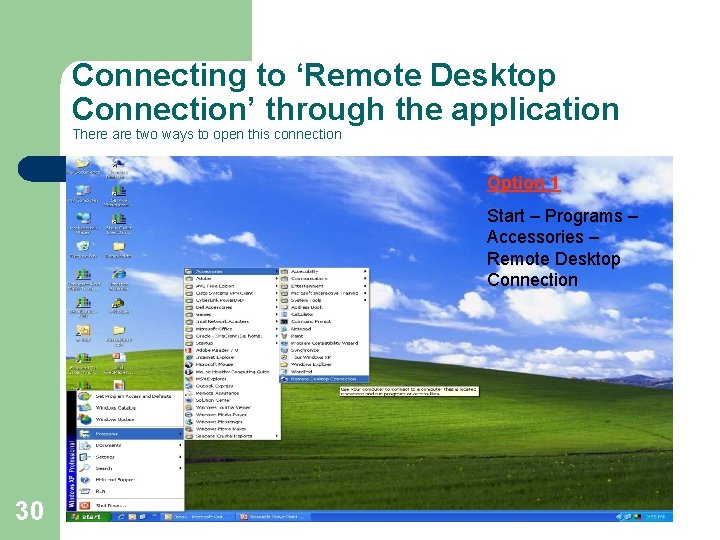Open the highlighted Accessories folder in Programs
720x540 pixels.
point(232,271)
